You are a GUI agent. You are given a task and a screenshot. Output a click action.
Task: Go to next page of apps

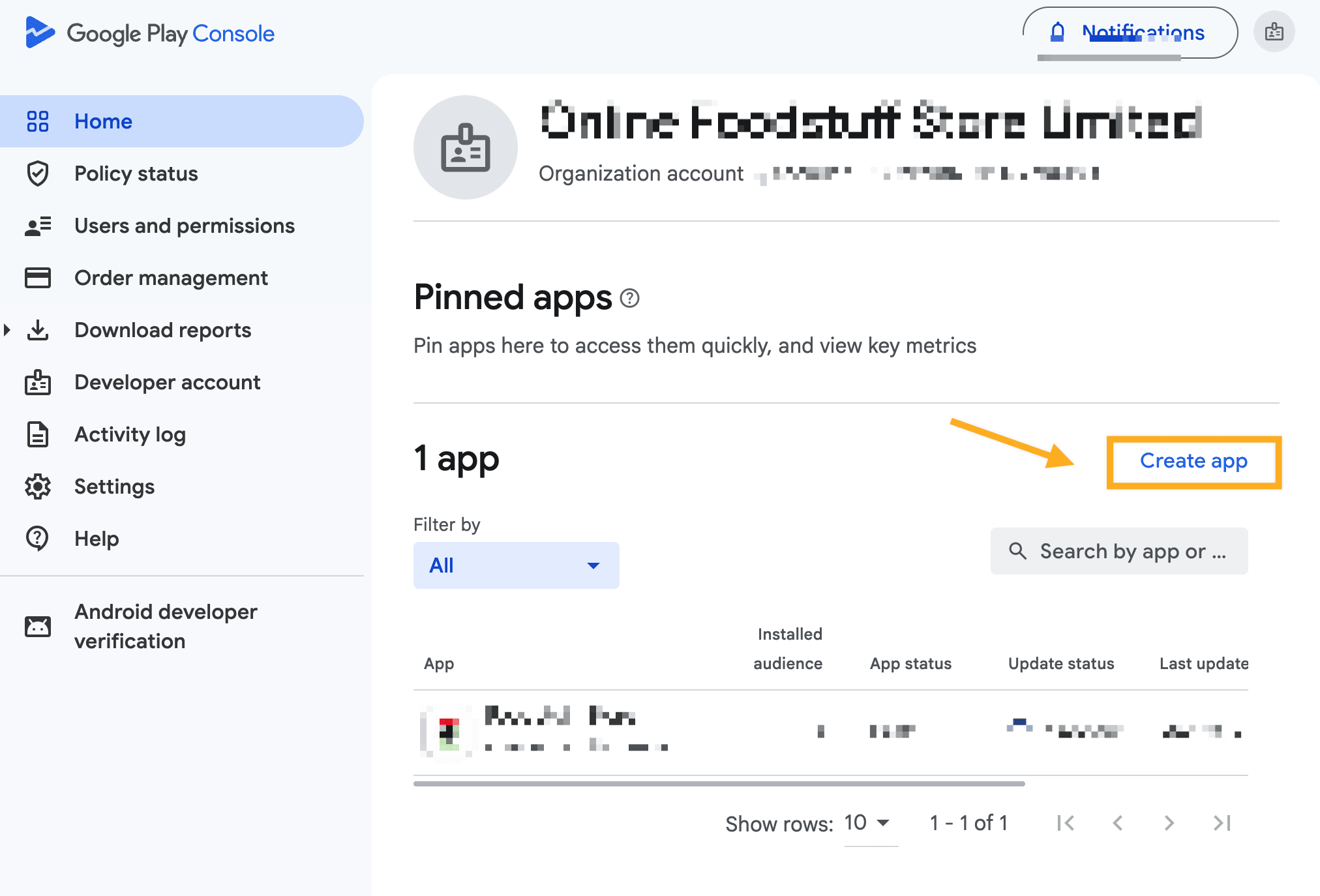(1169, 823)
